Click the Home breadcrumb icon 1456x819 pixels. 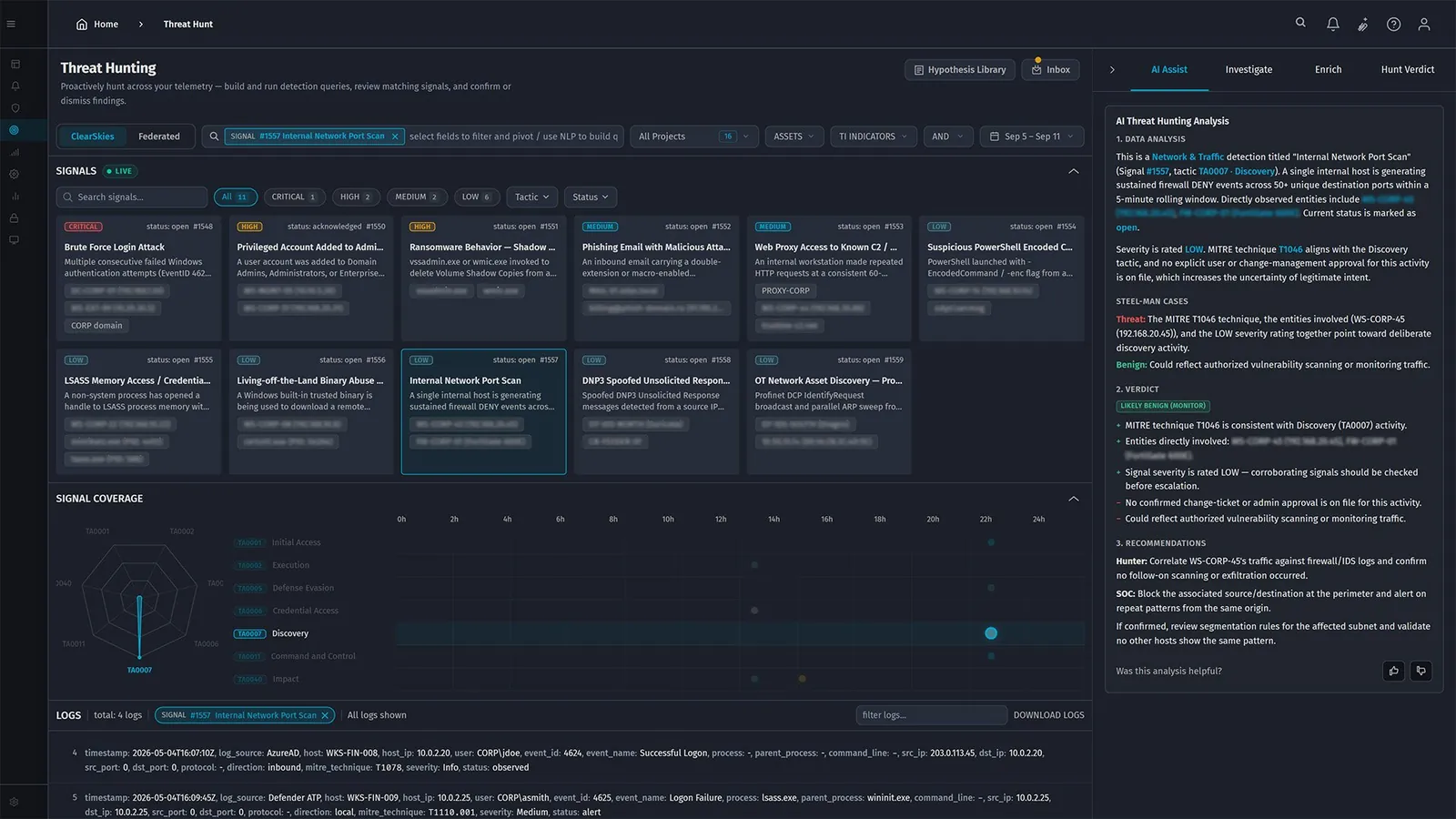pyautogui.click(x=82, y=25)
